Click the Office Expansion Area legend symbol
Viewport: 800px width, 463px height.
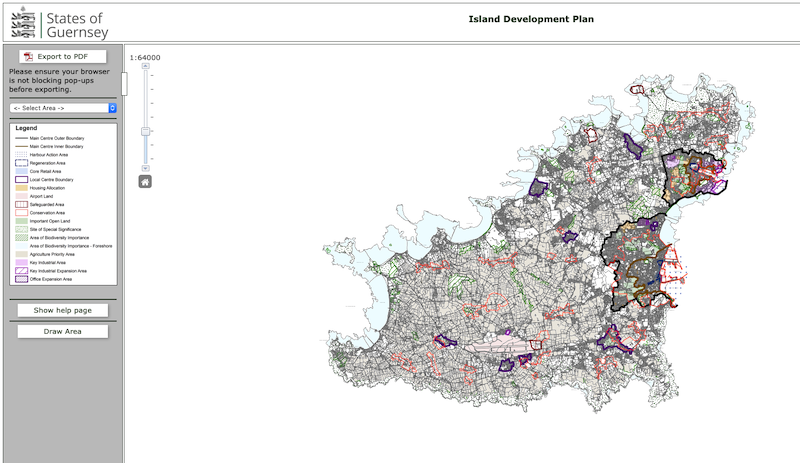[x=21, y=279]
